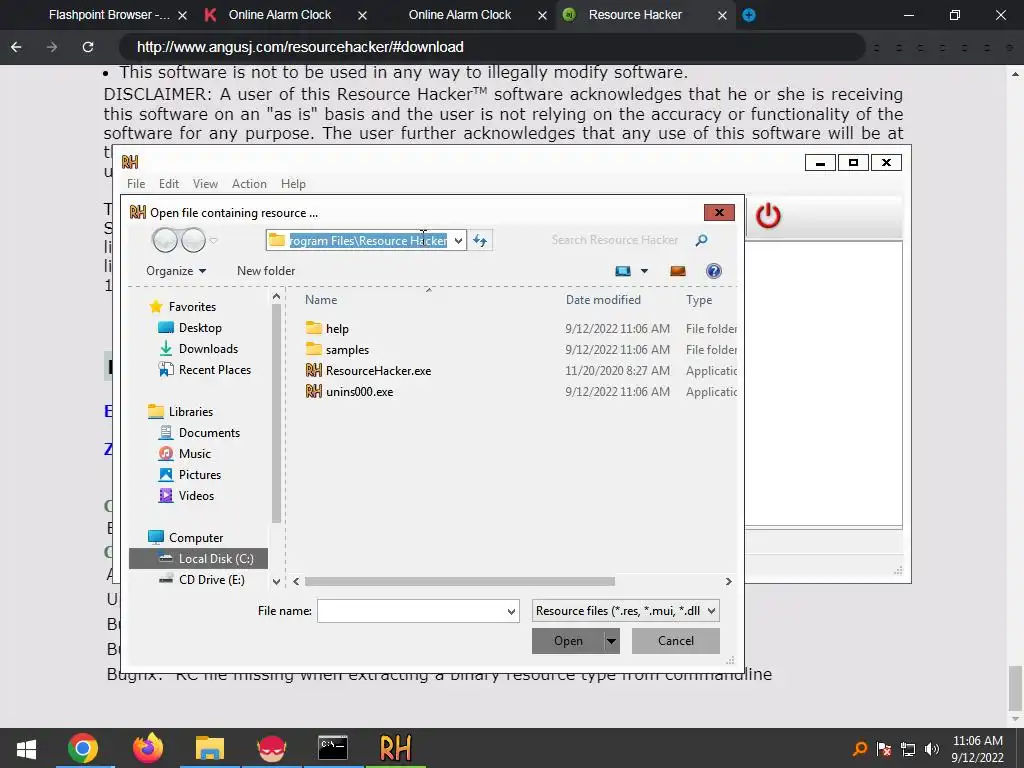Open Firefox from the taskbar
Image resolution: width=1024 pixels, height=768 pixels.
(148, 748)
